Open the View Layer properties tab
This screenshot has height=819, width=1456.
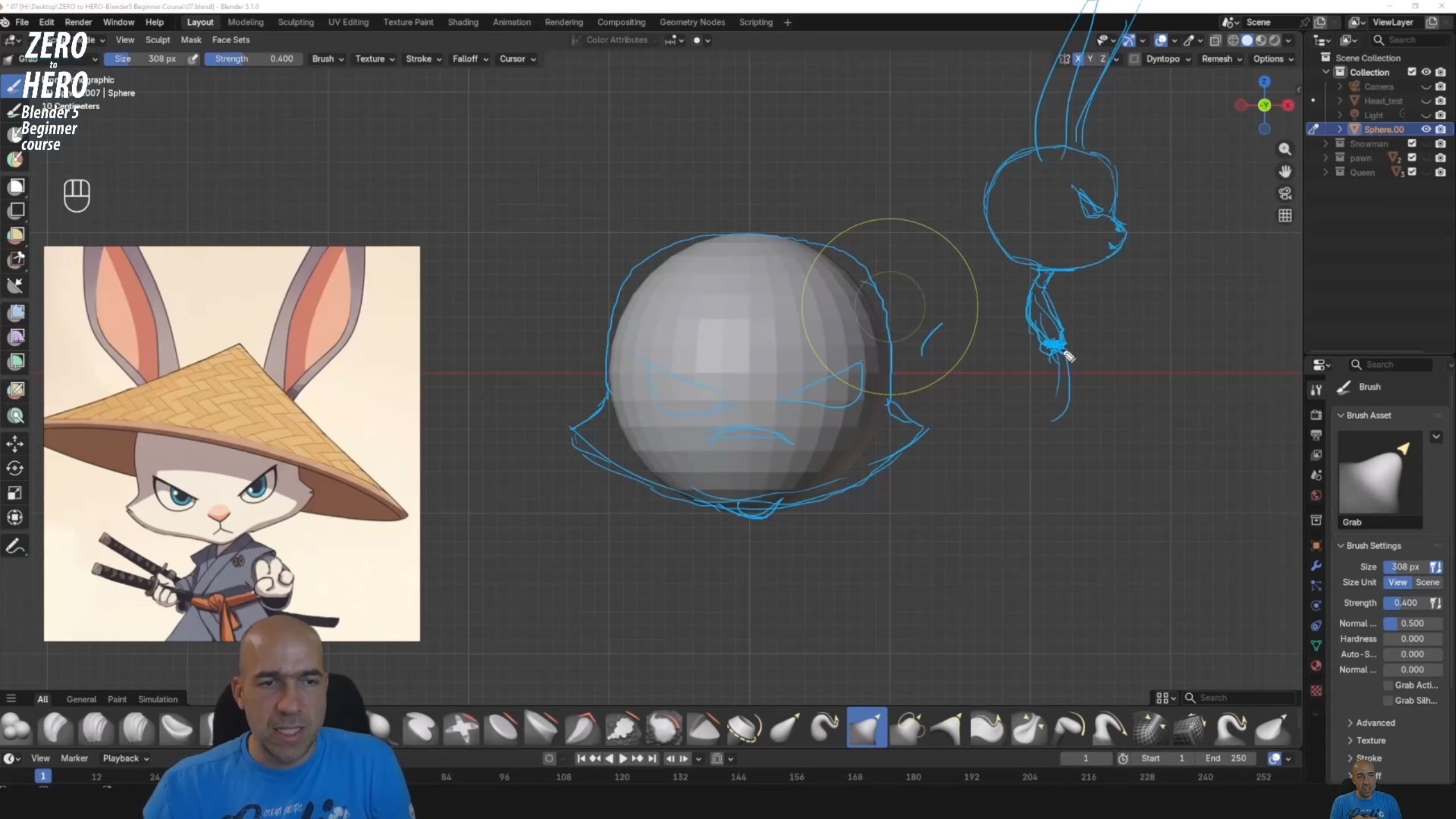(1316, 455)
